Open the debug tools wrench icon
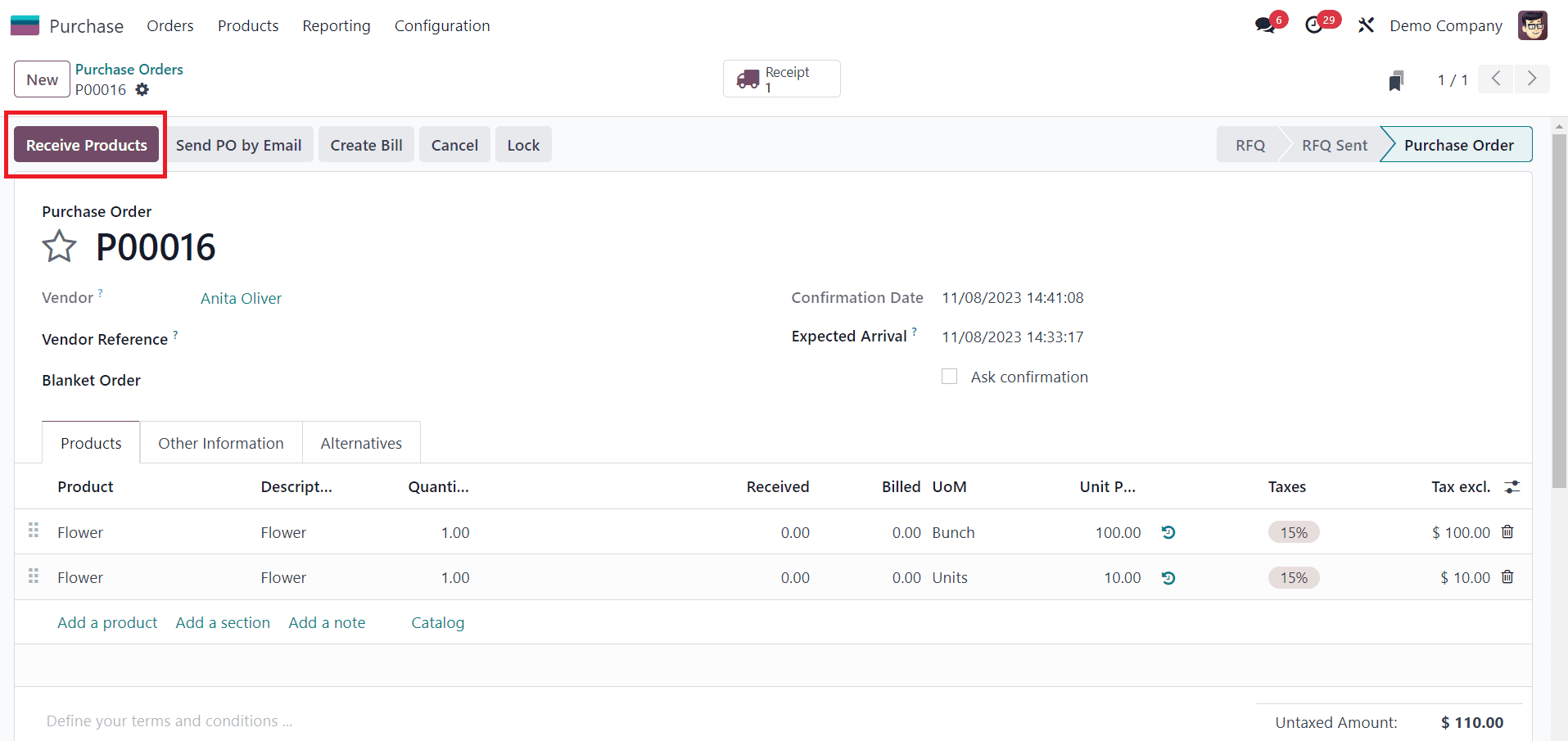Screen dimensions: 1568x741 [x=1366, y=25]
